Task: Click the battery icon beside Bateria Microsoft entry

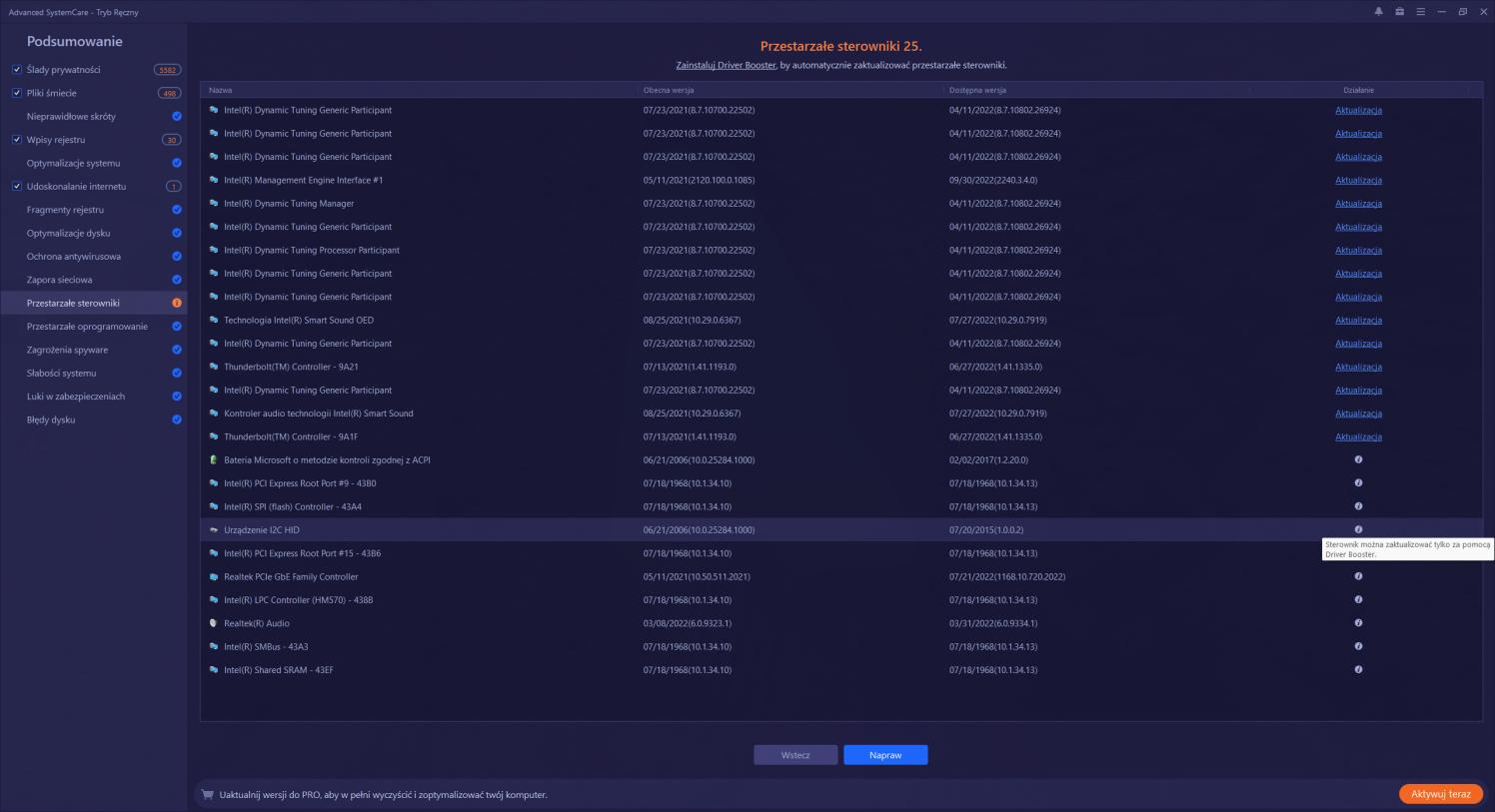Action: [x=212, y=459]
